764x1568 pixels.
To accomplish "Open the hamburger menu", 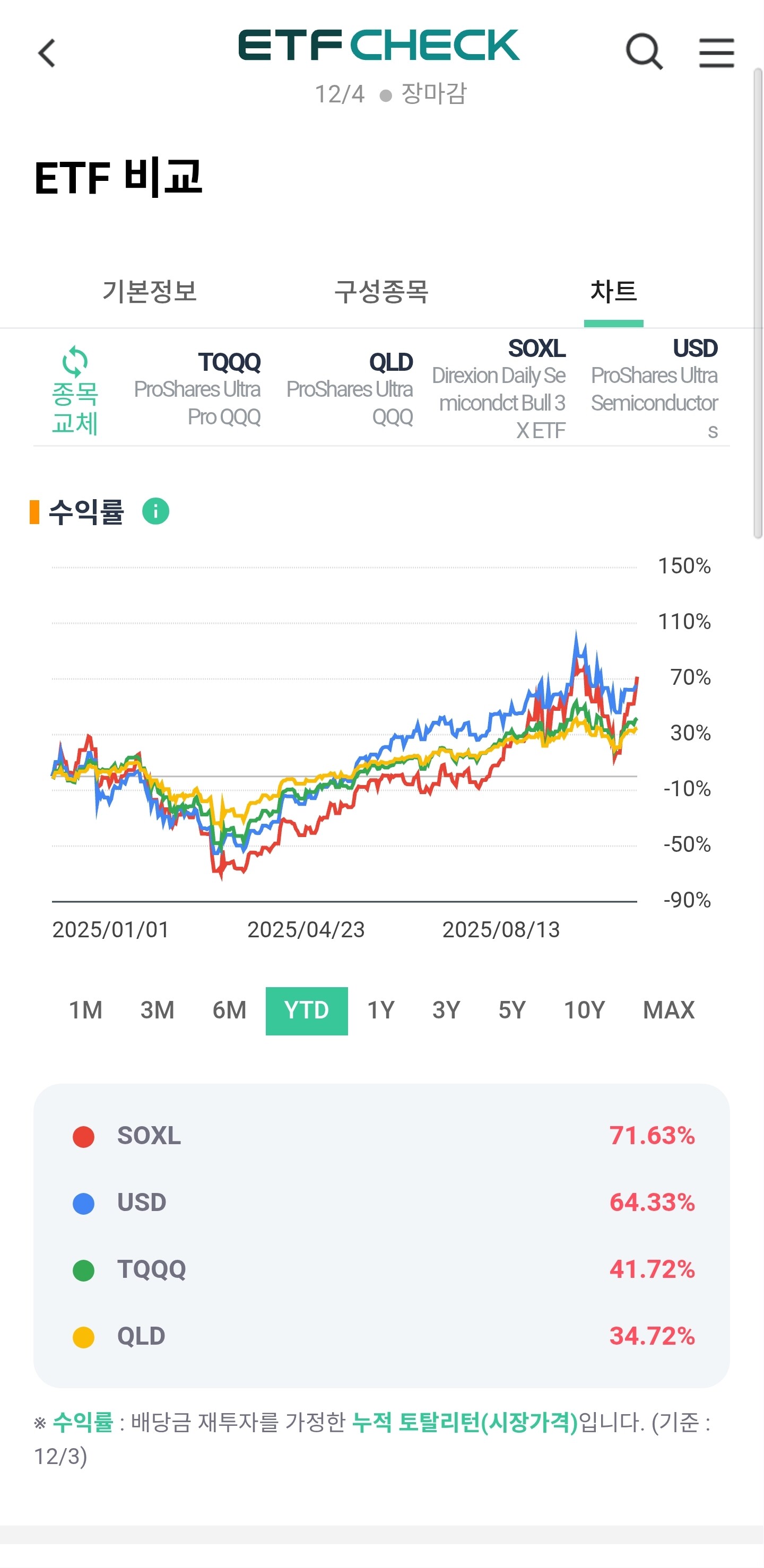I will [x=716, y=53].
